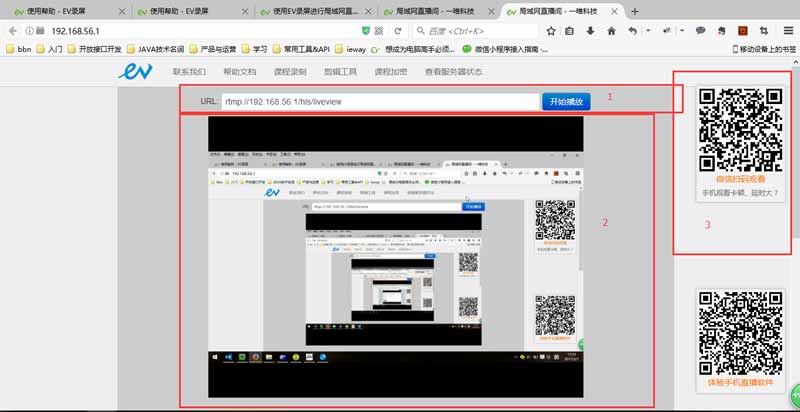Reload the page with refresh icon
This screenshot has width=800, height=412.
[x=398, y=31]
